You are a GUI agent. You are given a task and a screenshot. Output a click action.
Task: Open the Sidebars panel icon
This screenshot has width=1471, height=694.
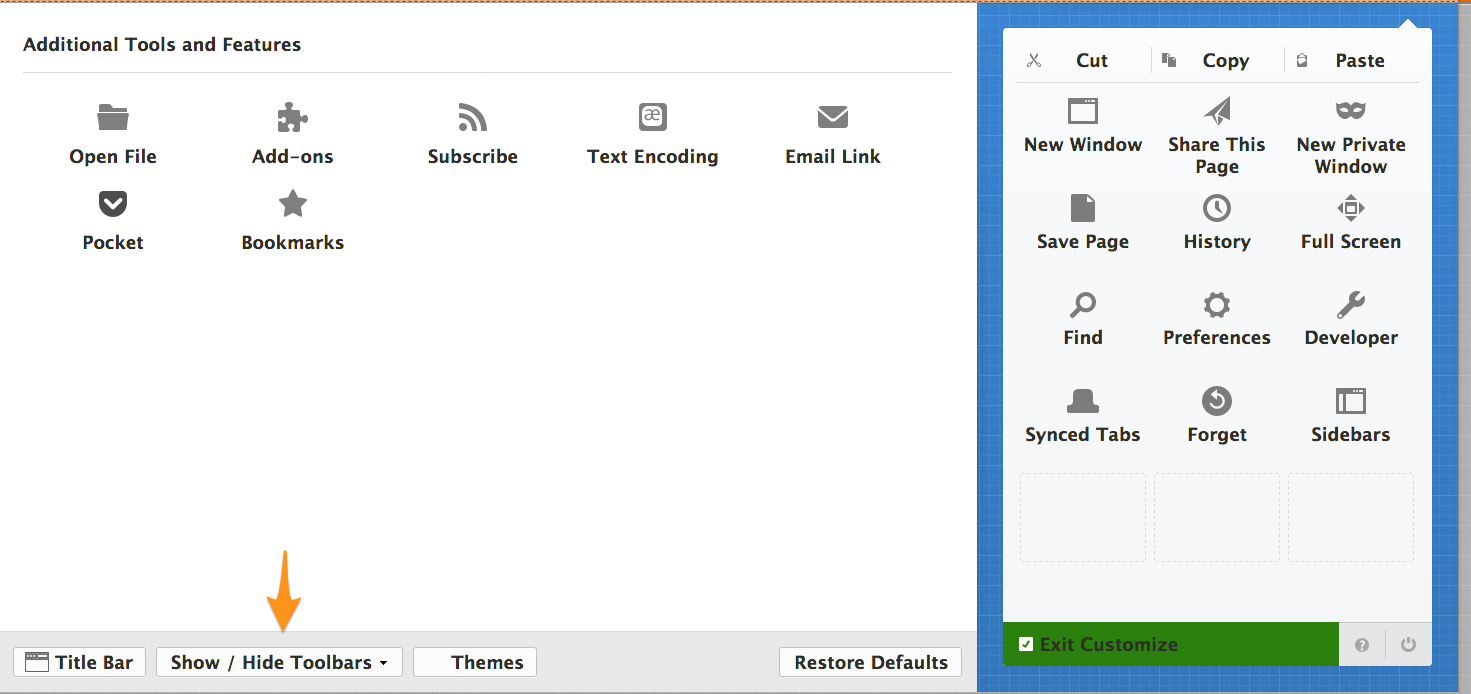tap(1350, 401)
